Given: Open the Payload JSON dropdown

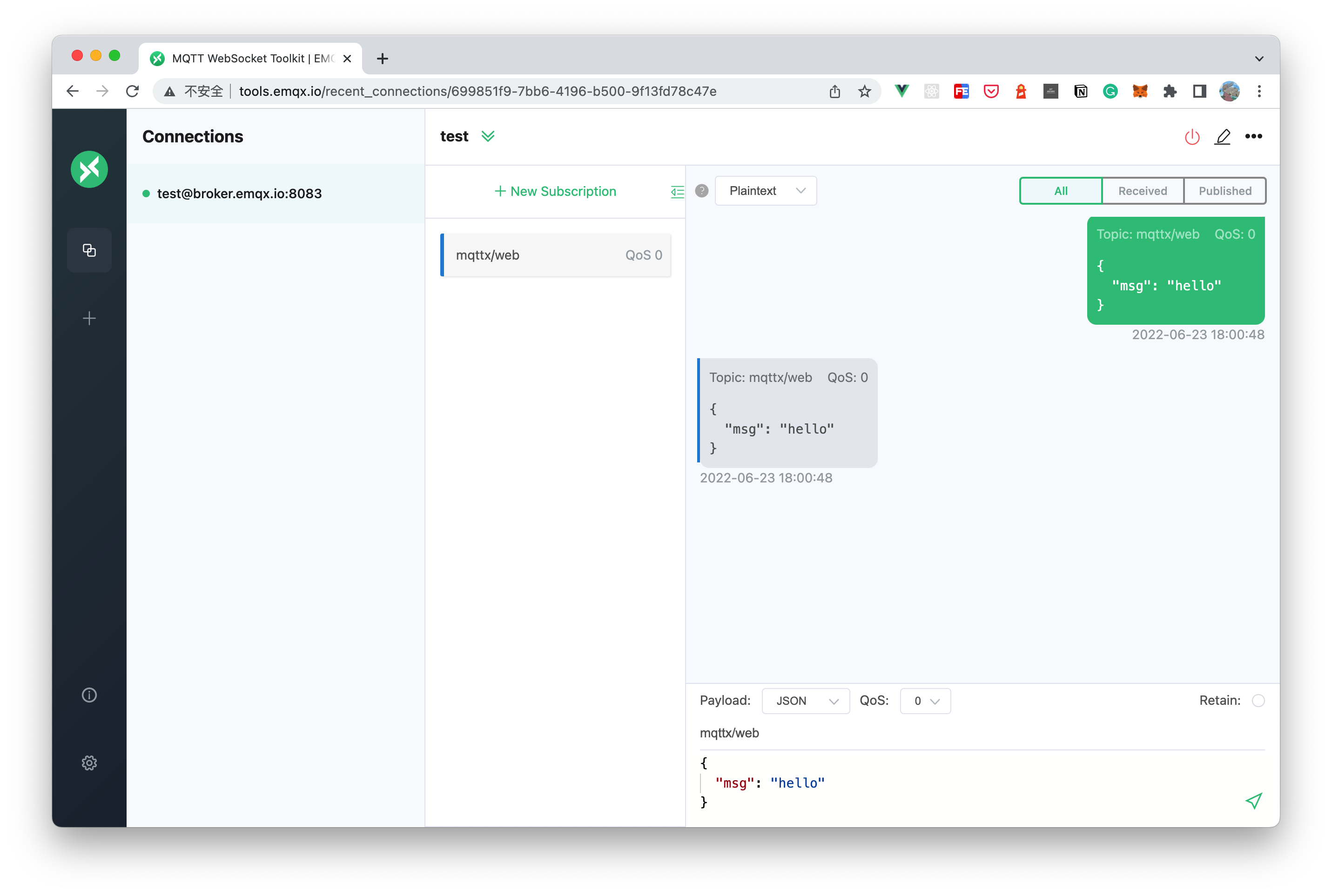Looking at the screenshot, I should [805, 701].
